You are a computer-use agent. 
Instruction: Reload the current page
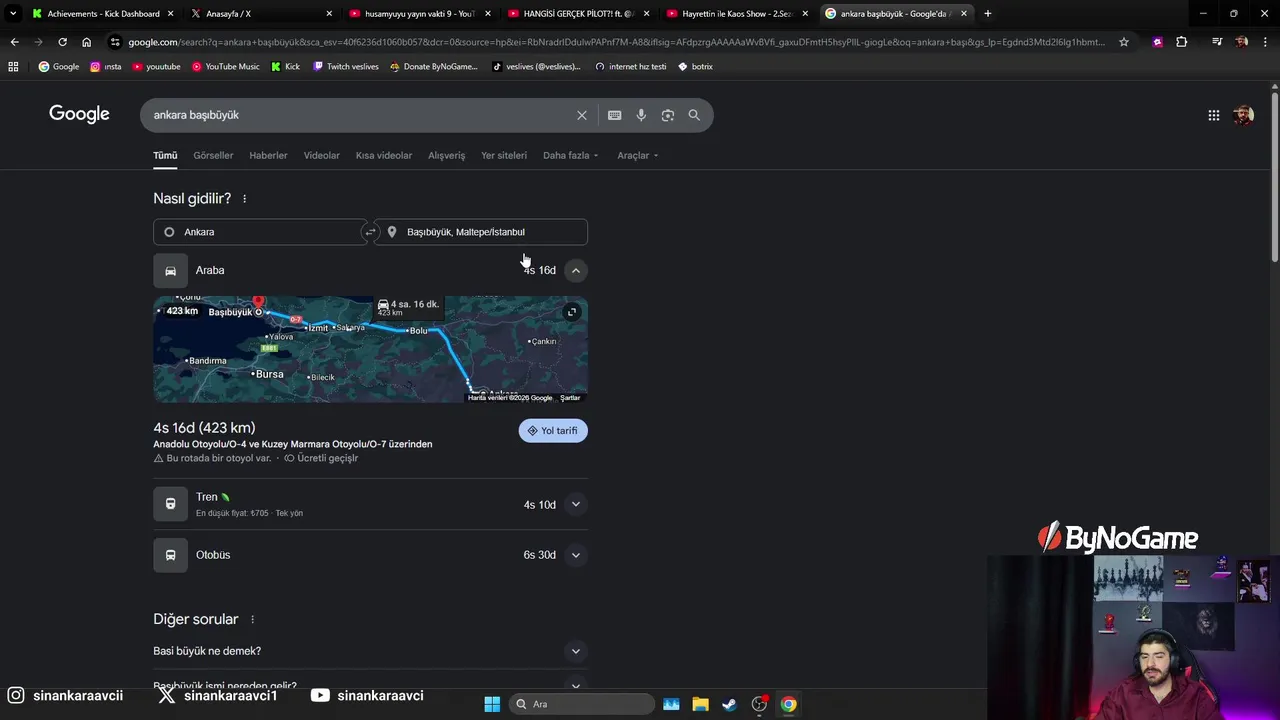pos(62,42)
